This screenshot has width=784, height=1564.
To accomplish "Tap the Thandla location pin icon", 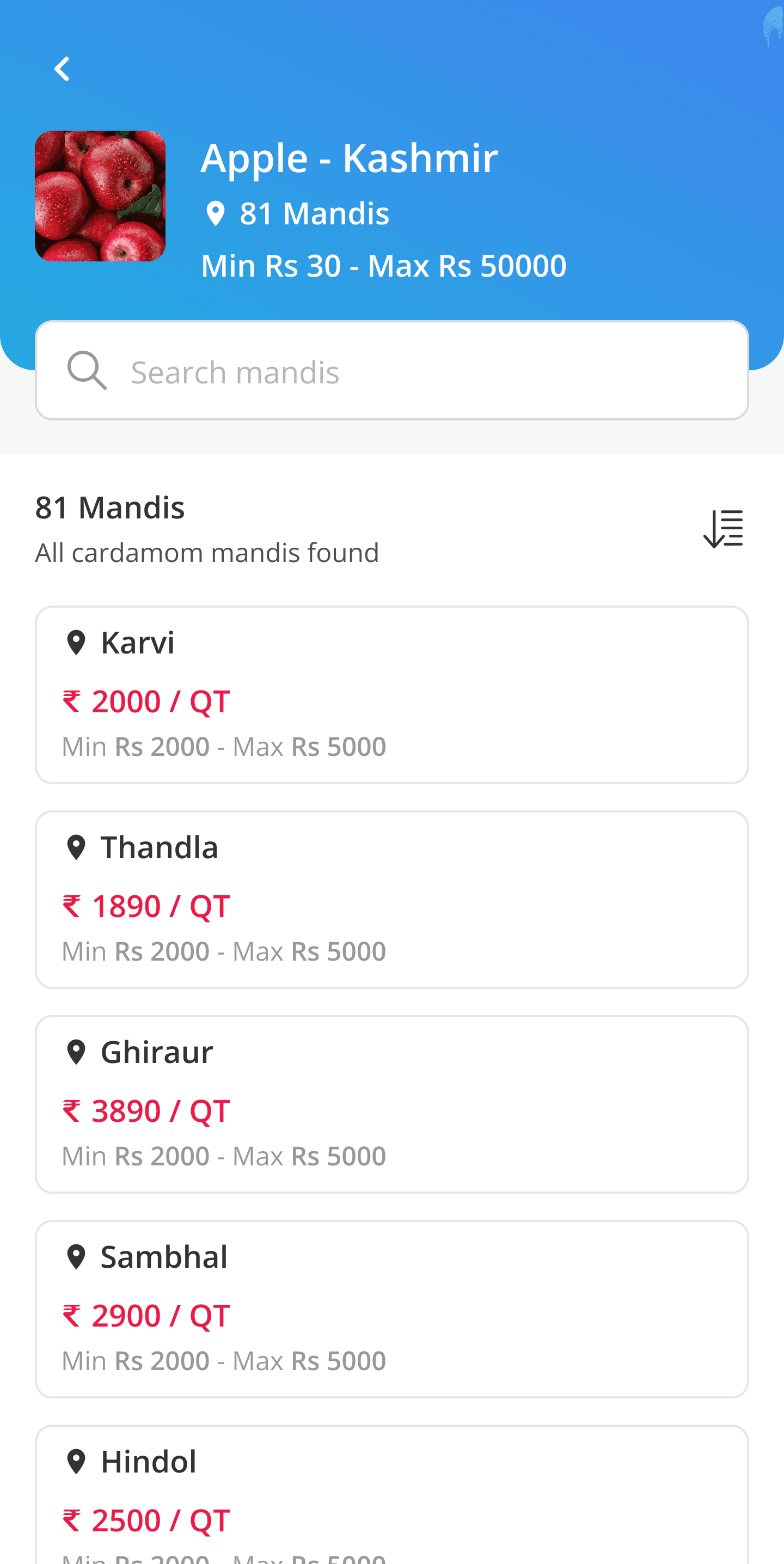I will pos(76,847).
